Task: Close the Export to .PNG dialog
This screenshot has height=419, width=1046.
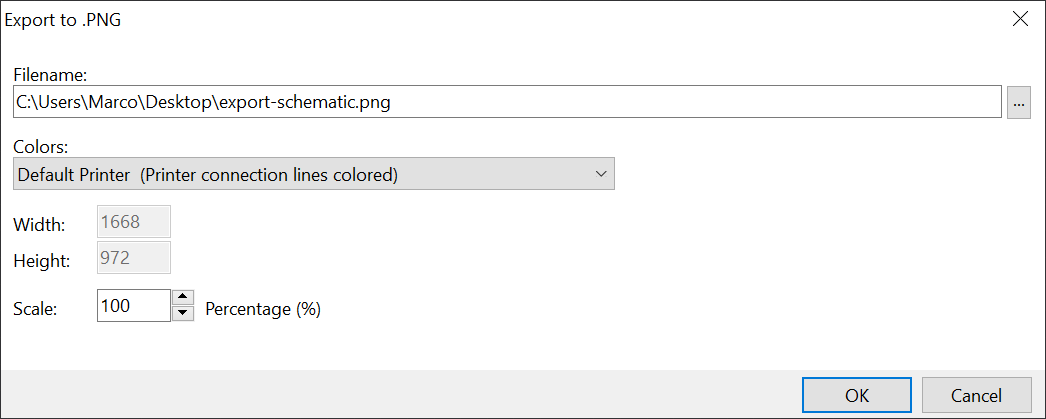Action: (x=1020, y=19)
